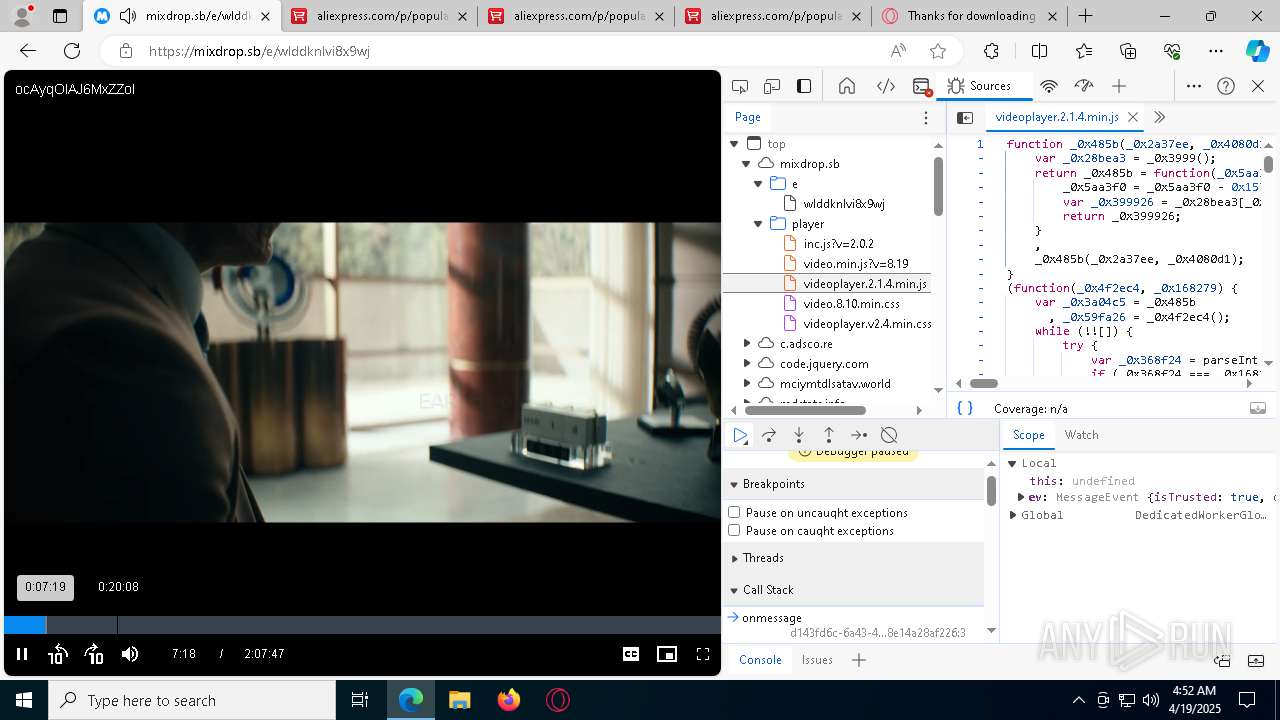1280x720 pixels.
Task: Open DevTools help
Action: pos(1226,86)
